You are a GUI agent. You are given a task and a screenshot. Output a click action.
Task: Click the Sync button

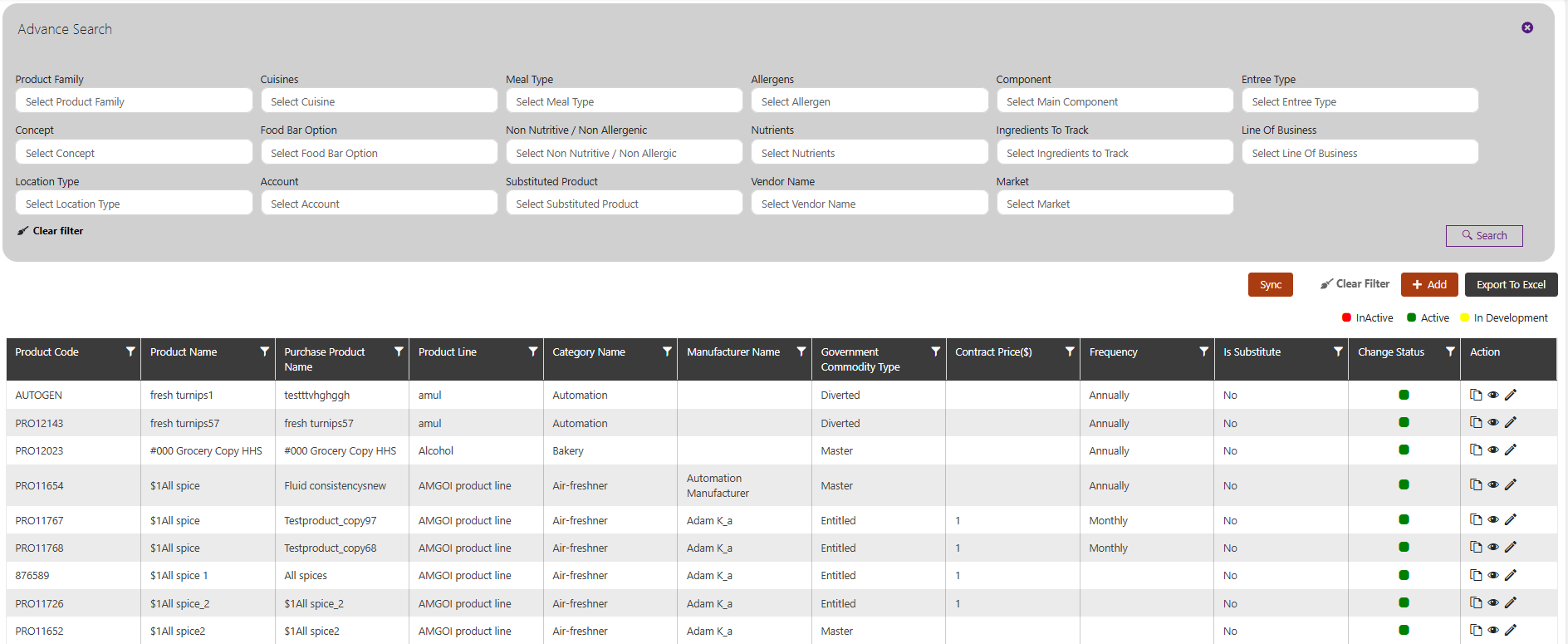coord(1271,284)
